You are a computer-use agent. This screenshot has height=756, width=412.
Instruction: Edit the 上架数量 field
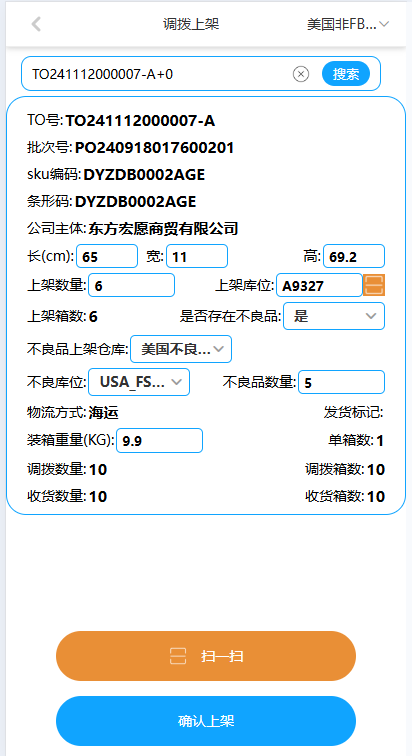pyautogui.click(x=132, y=285)
